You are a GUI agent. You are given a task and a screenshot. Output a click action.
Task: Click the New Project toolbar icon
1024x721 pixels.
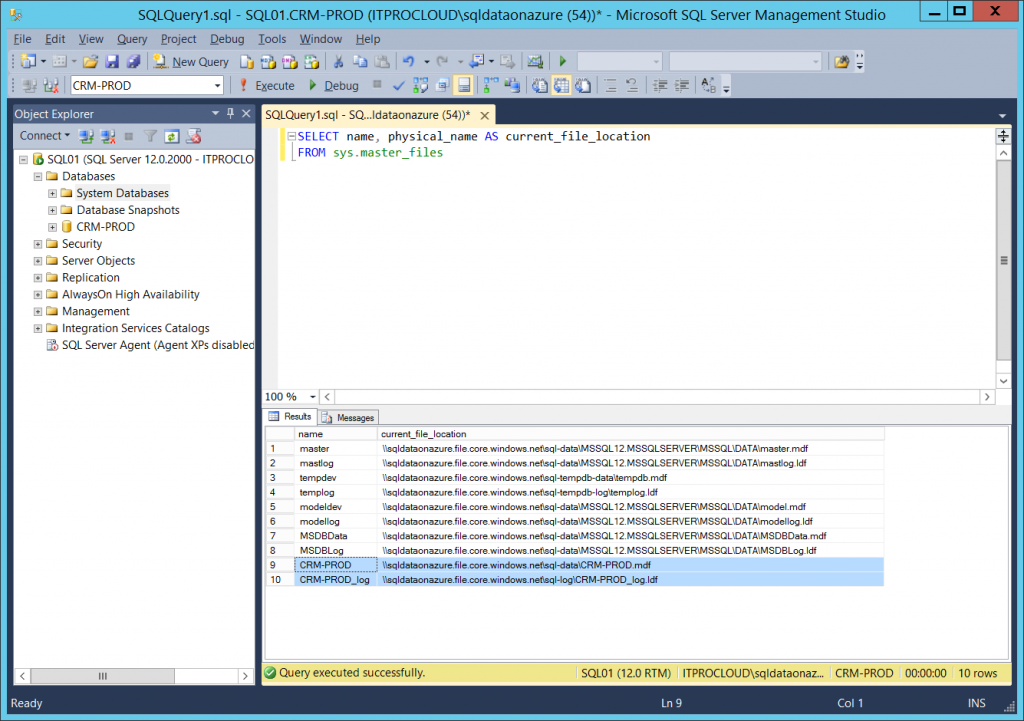click(28, 61)
